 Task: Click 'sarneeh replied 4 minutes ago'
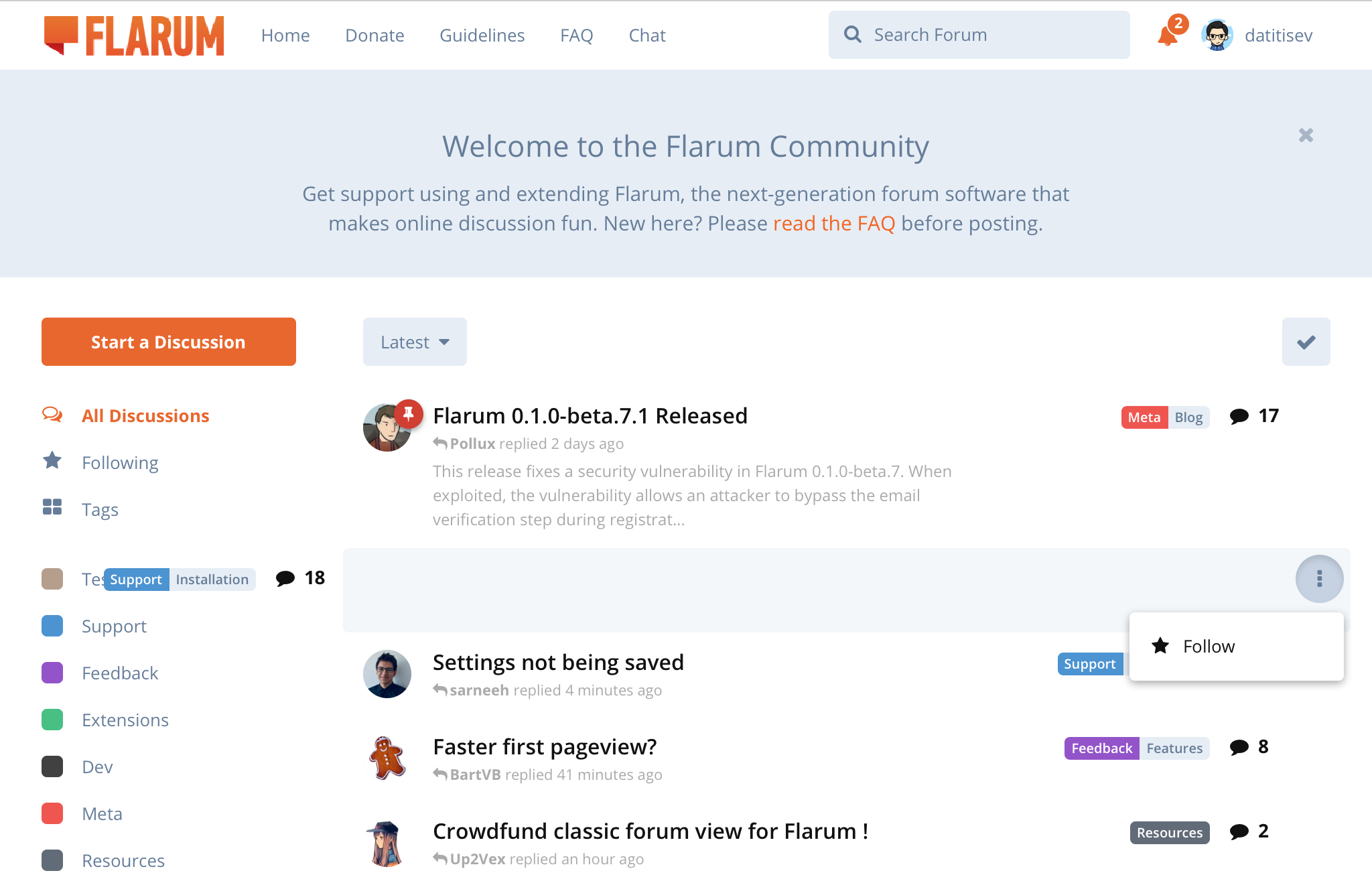click(547, 690)
